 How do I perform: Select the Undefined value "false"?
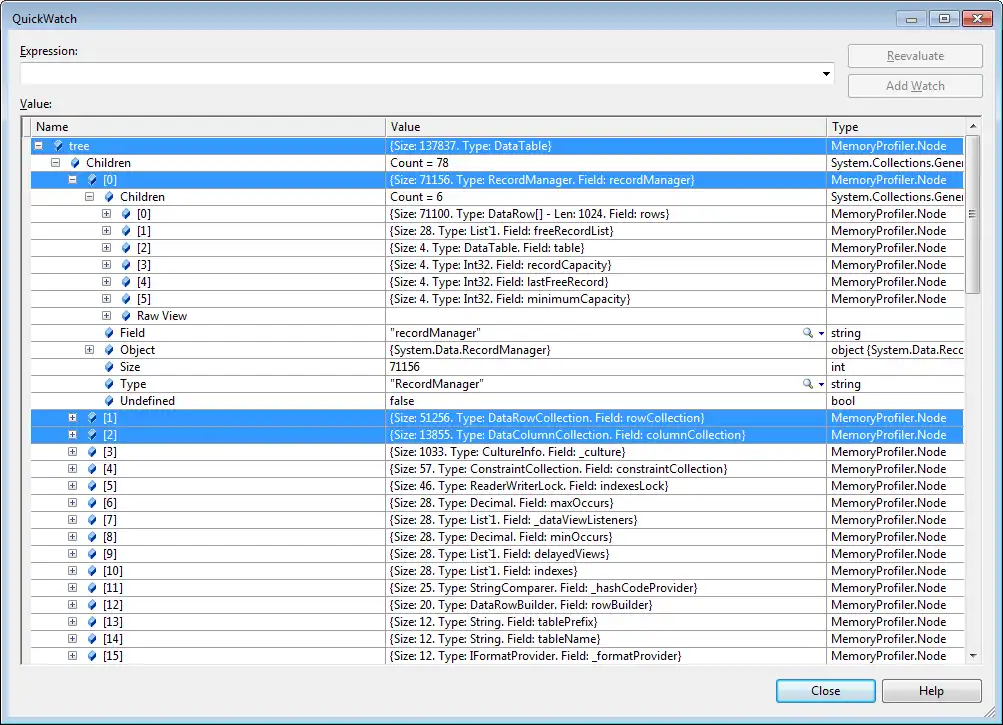[402, 401]
